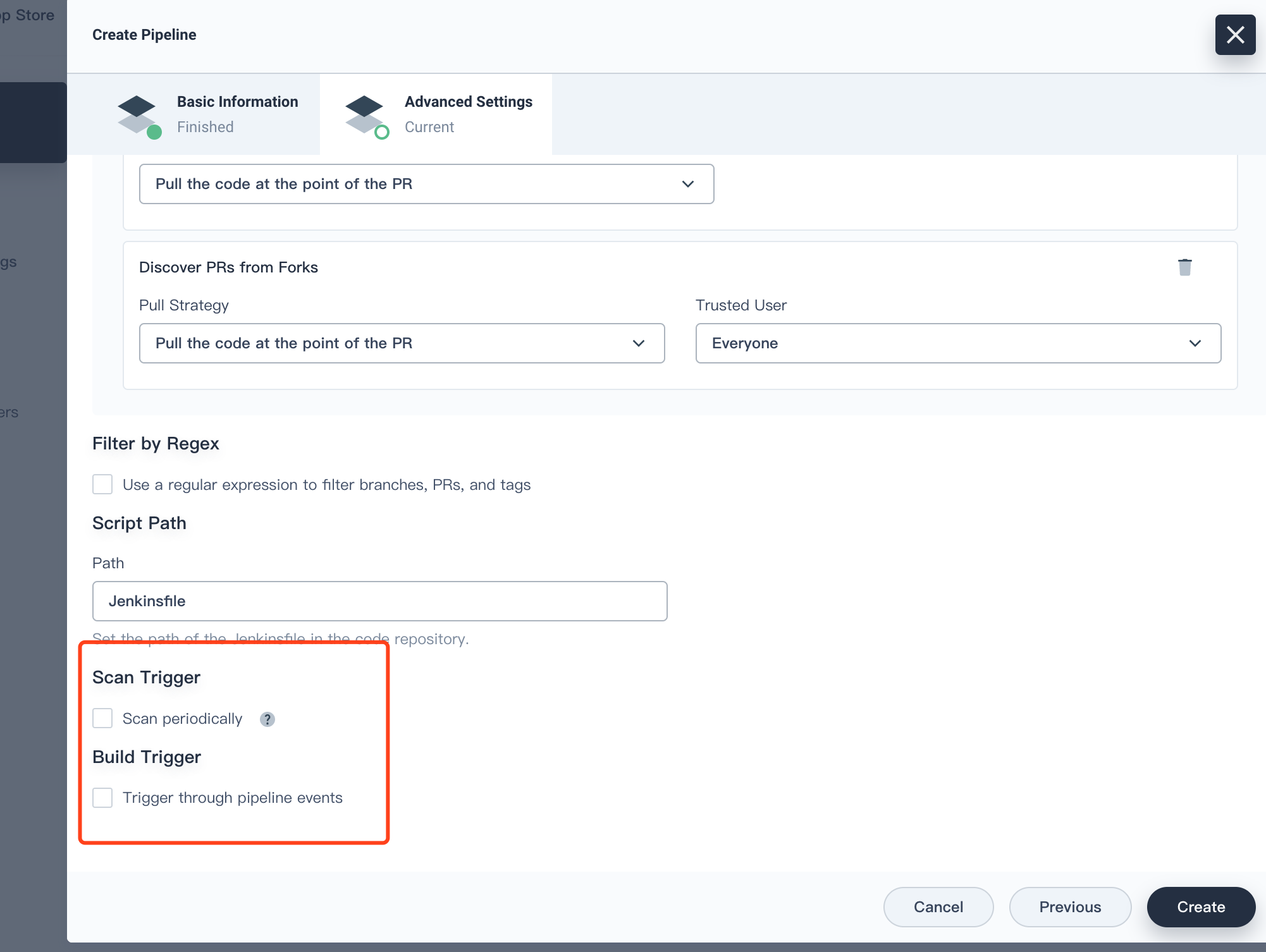Viewport: 1266px width, 952px height.
Task: Open the Scan periodically help tooltip
Action: [x=267, y=719]
